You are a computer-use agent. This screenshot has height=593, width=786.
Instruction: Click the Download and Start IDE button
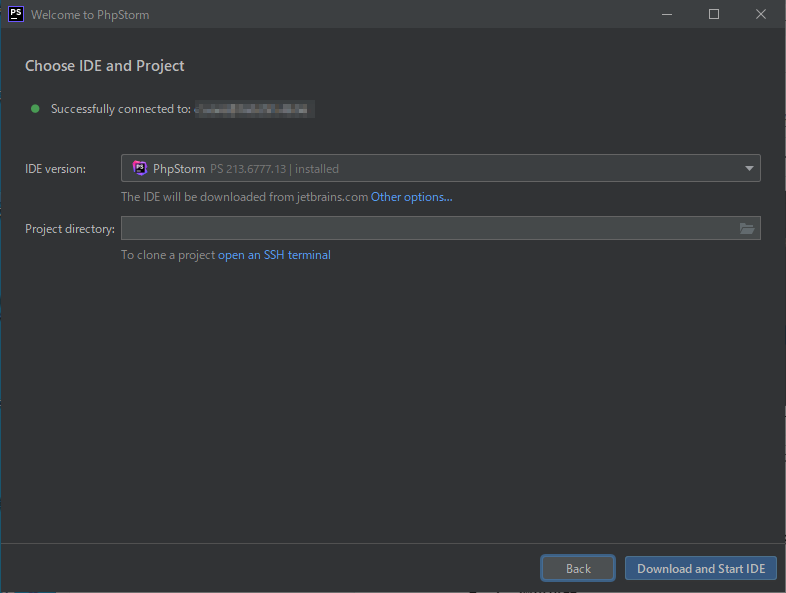click(x=700, y=568)
